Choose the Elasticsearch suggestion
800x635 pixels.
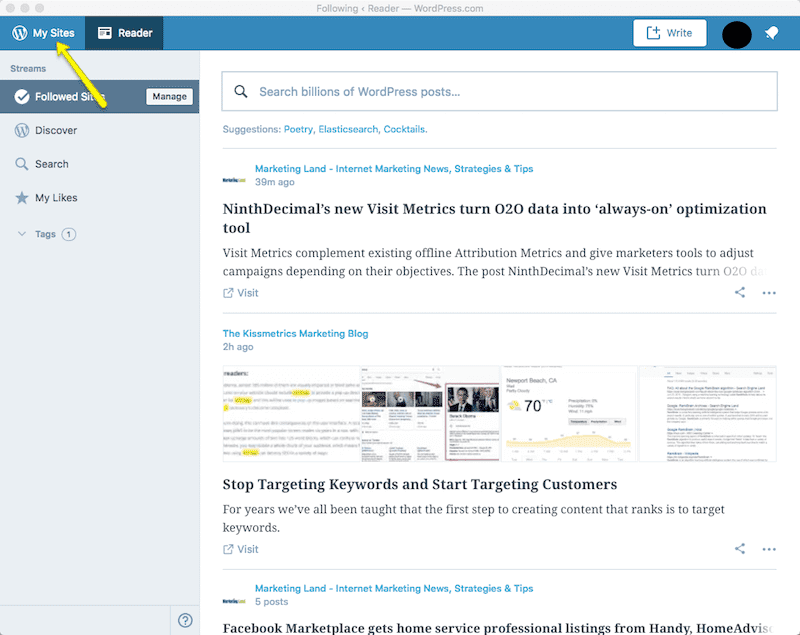coord(348,129)
